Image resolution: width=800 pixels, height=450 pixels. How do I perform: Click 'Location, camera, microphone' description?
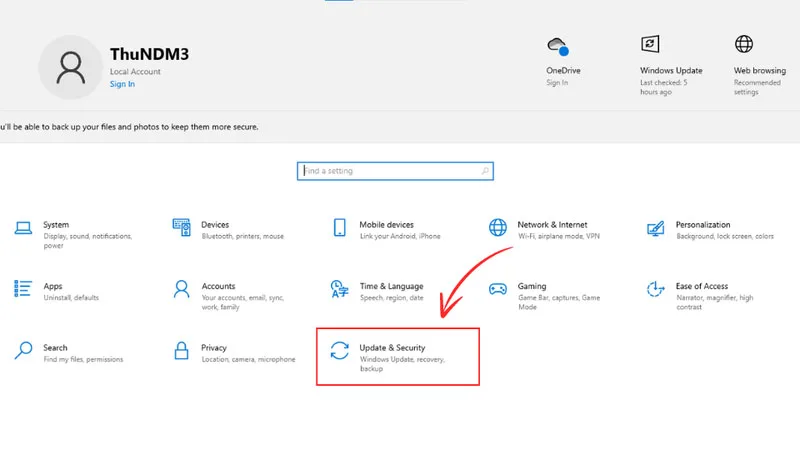pos(248,359)
